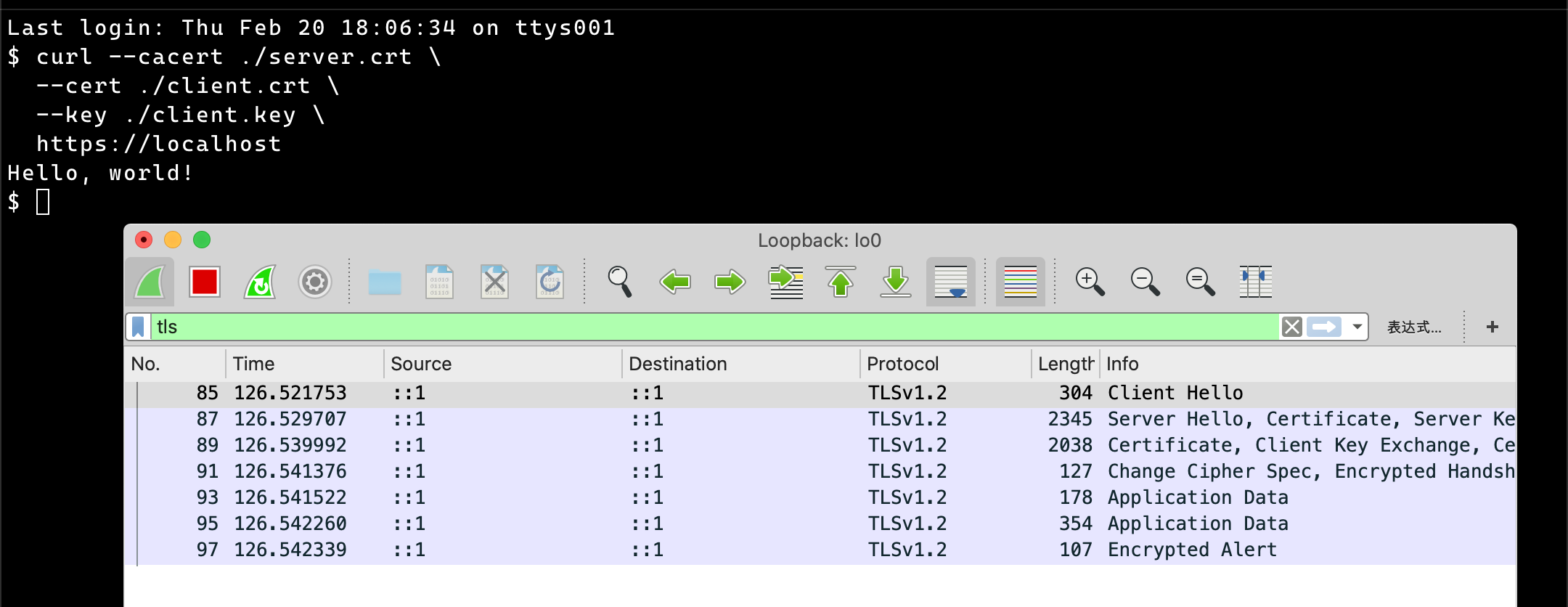Stop the running capture with red square
This screenshot has width=1568, height=607.
205,282
